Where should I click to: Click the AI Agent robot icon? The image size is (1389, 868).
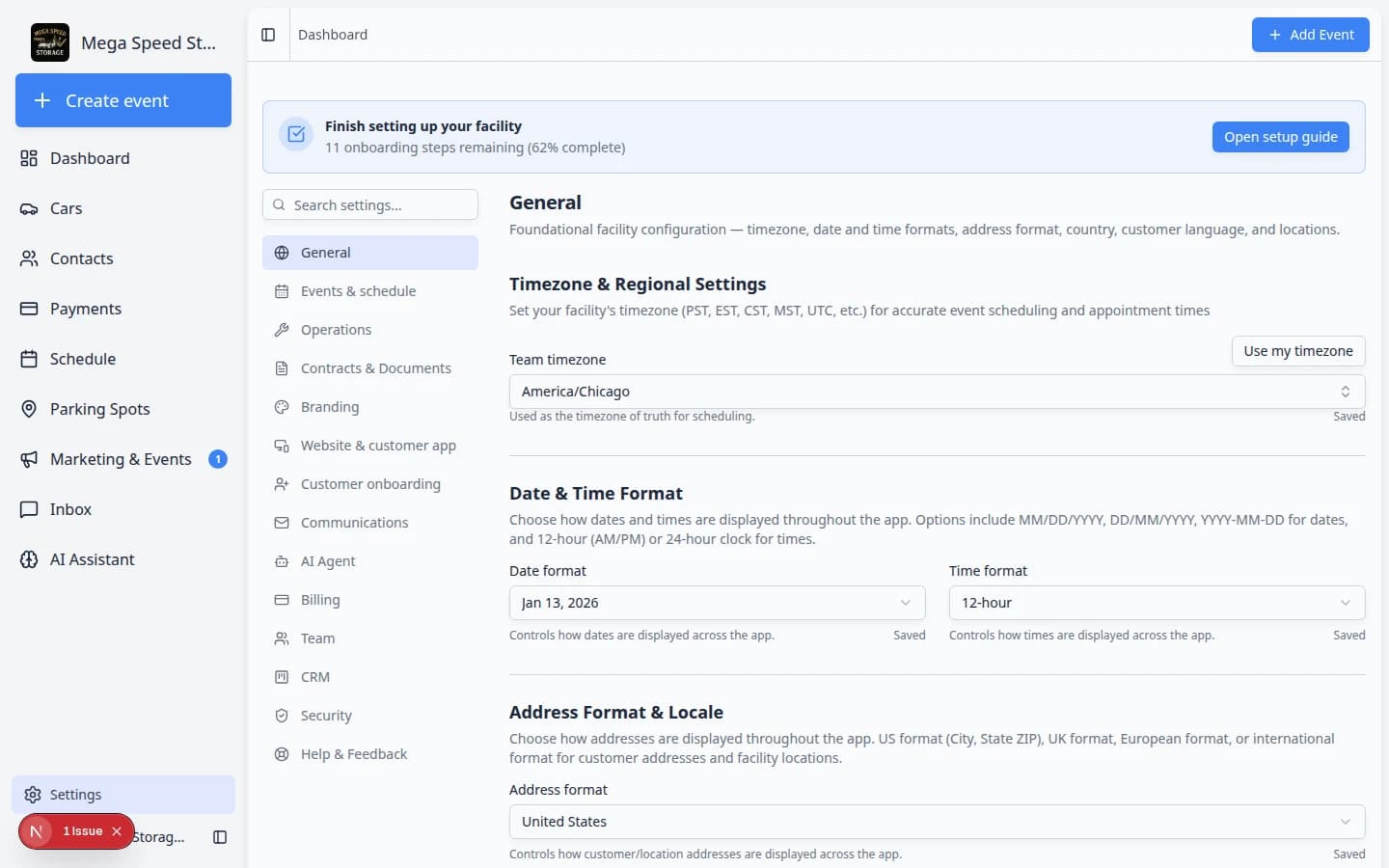[x=282, y=561]
